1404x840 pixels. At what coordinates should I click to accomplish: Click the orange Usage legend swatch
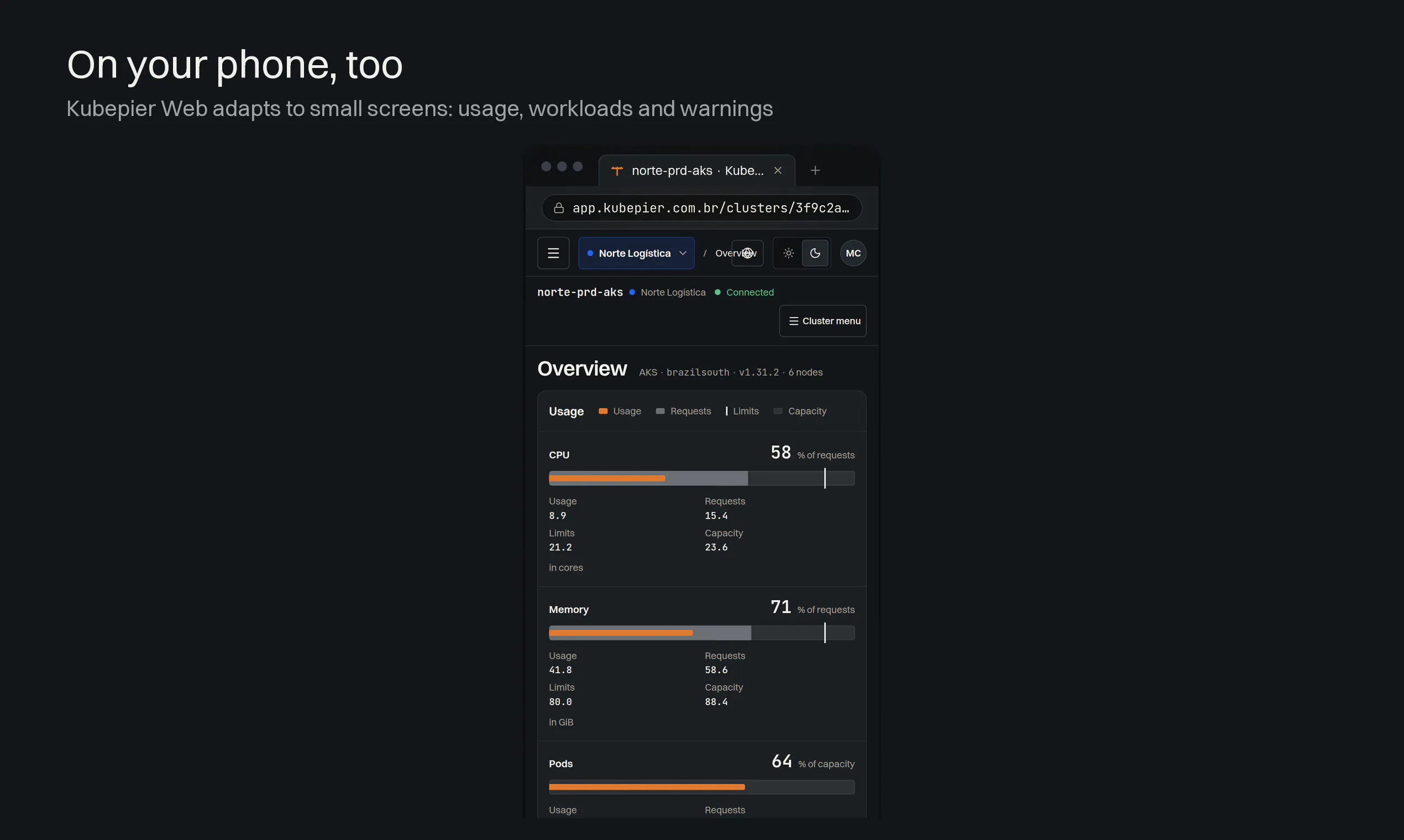tap(603, 411)
